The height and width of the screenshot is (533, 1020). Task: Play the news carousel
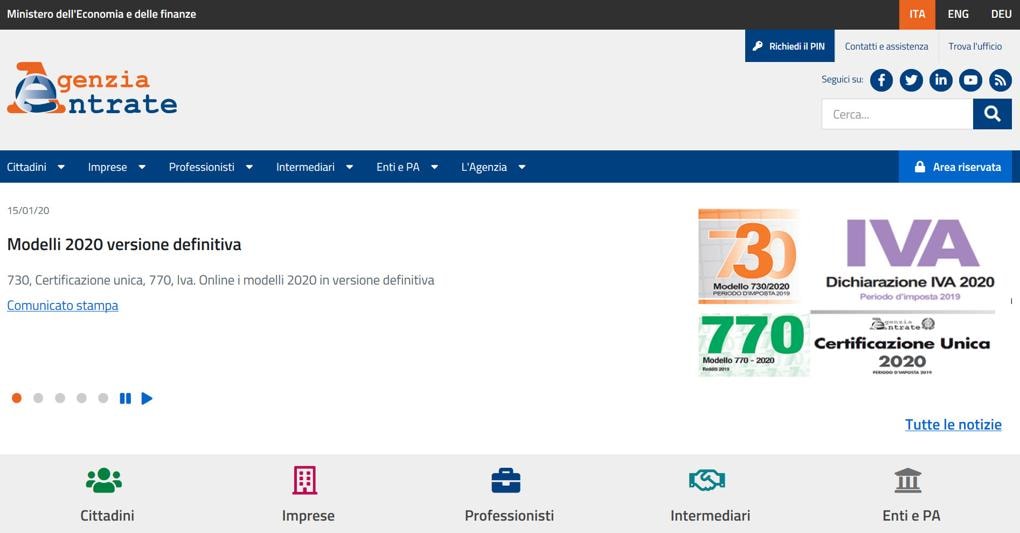pos(147,398)
